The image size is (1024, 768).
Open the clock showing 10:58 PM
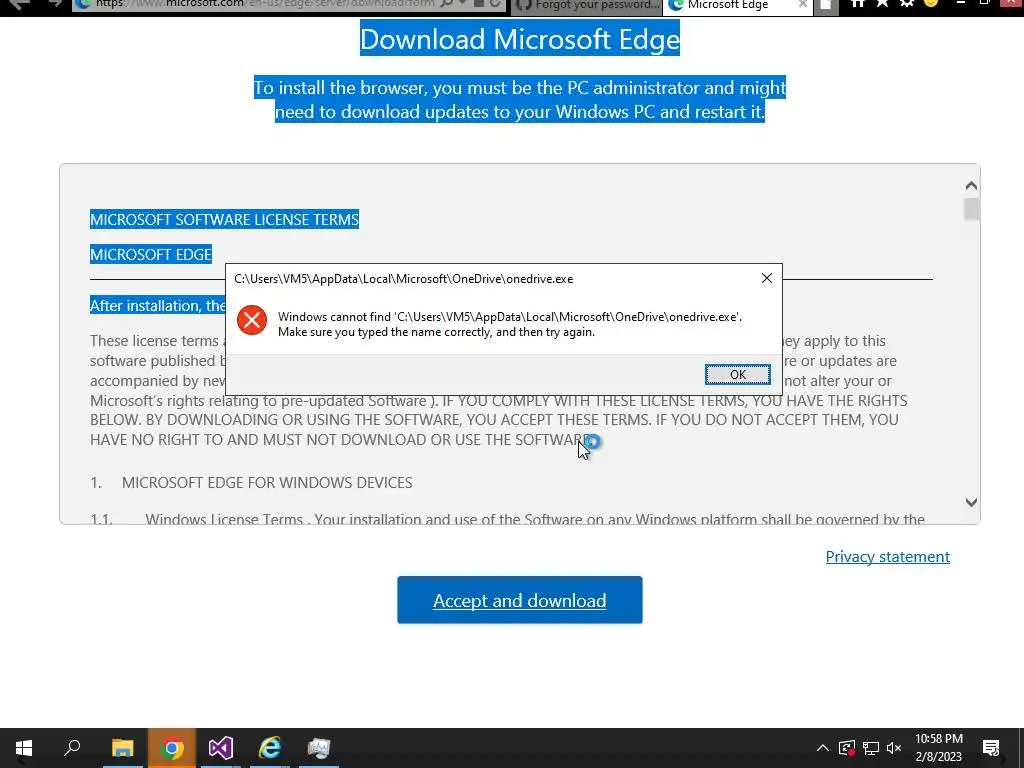pos(938,748)
